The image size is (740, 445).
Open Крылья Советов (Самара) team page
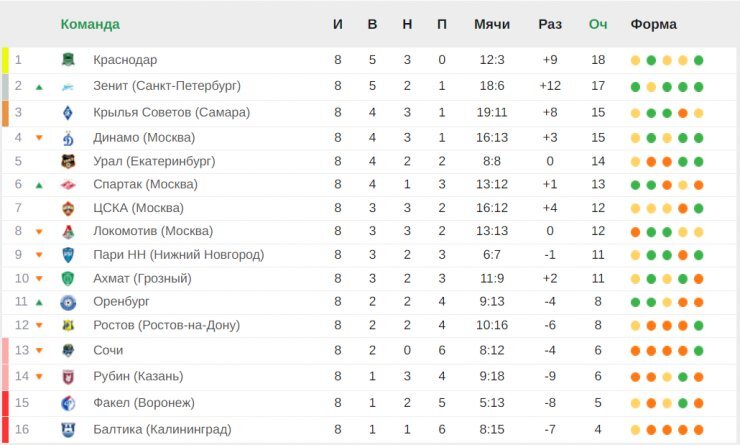pos(171,112)
